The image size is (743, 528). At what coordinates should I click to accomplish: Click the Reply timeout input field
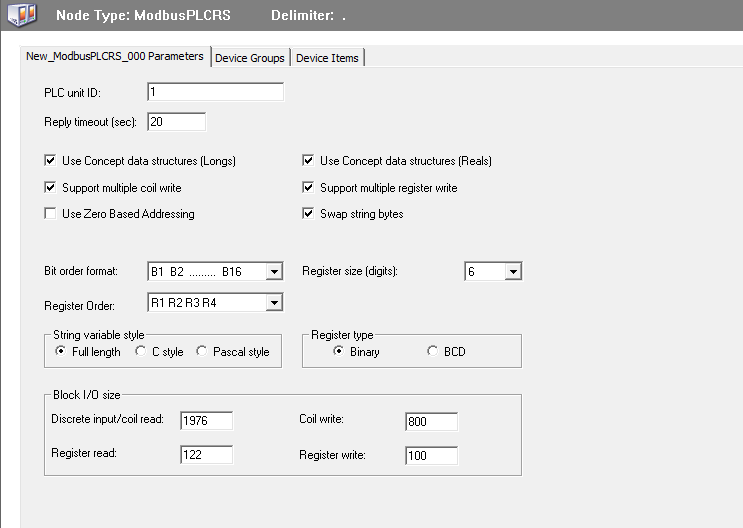tap(176, 122)
